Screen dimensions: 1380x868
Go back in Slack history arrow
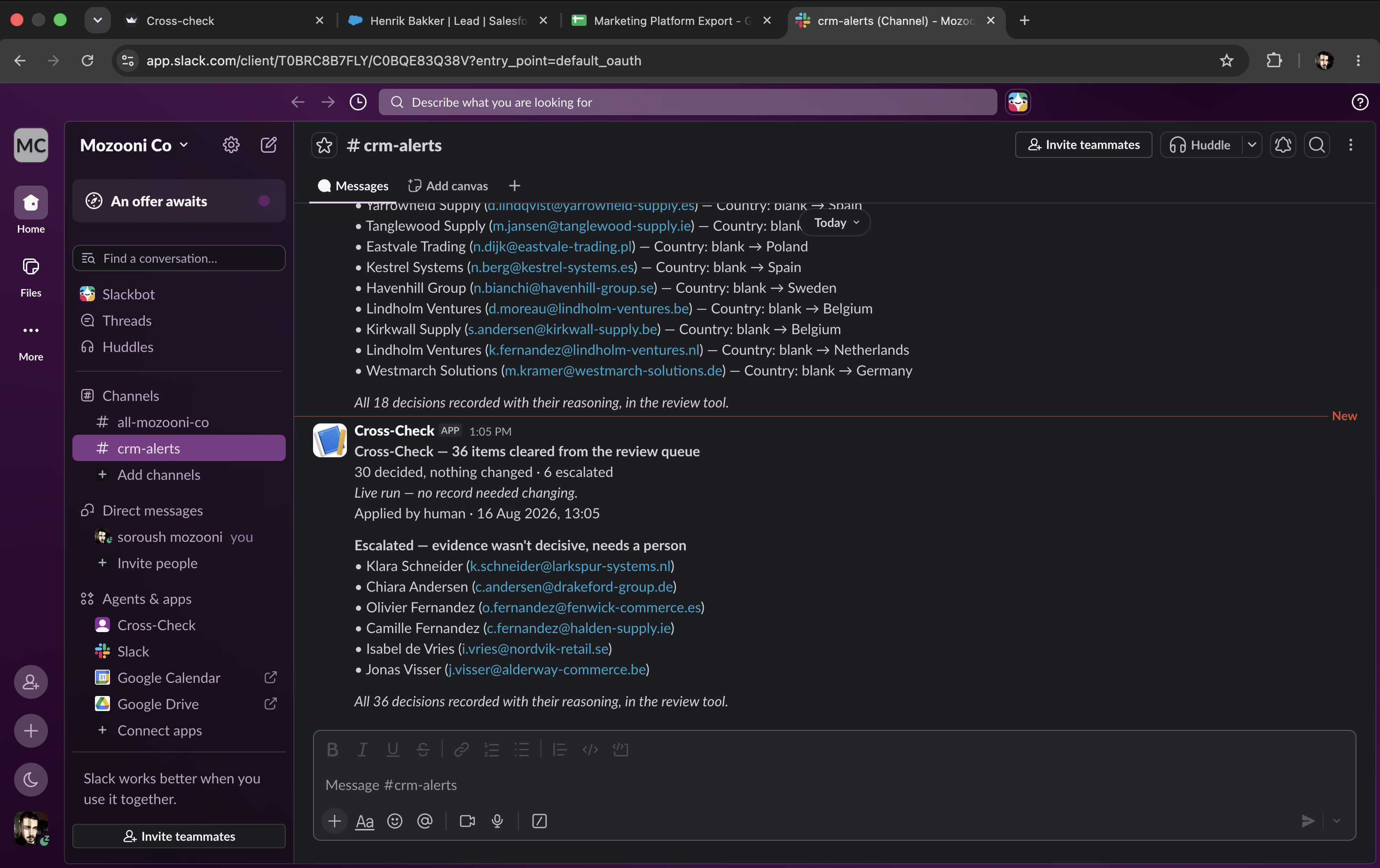click(298, 102)
